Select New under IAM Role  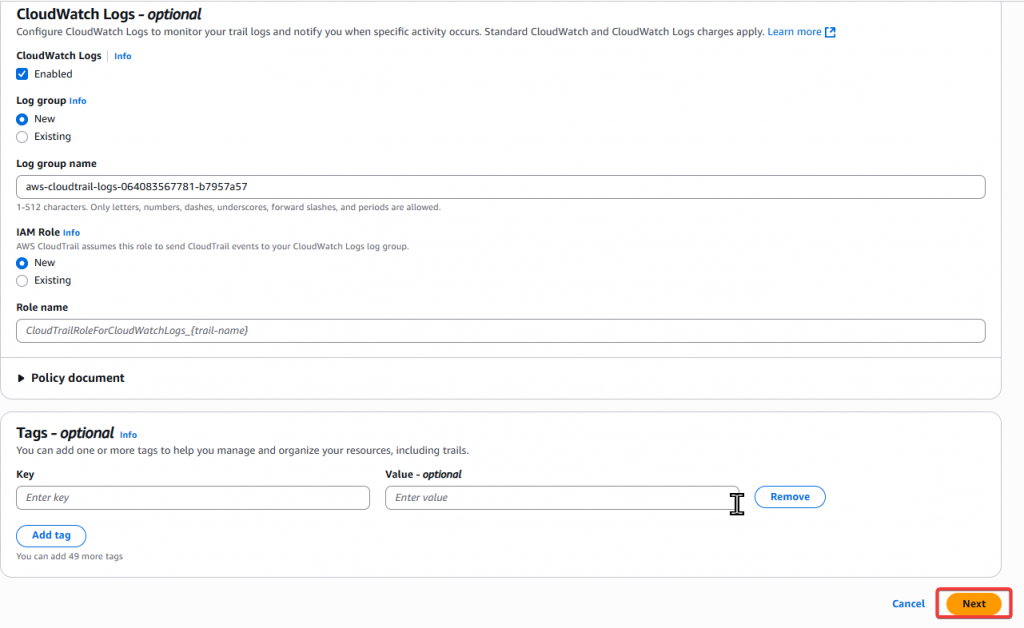(22, 263)
